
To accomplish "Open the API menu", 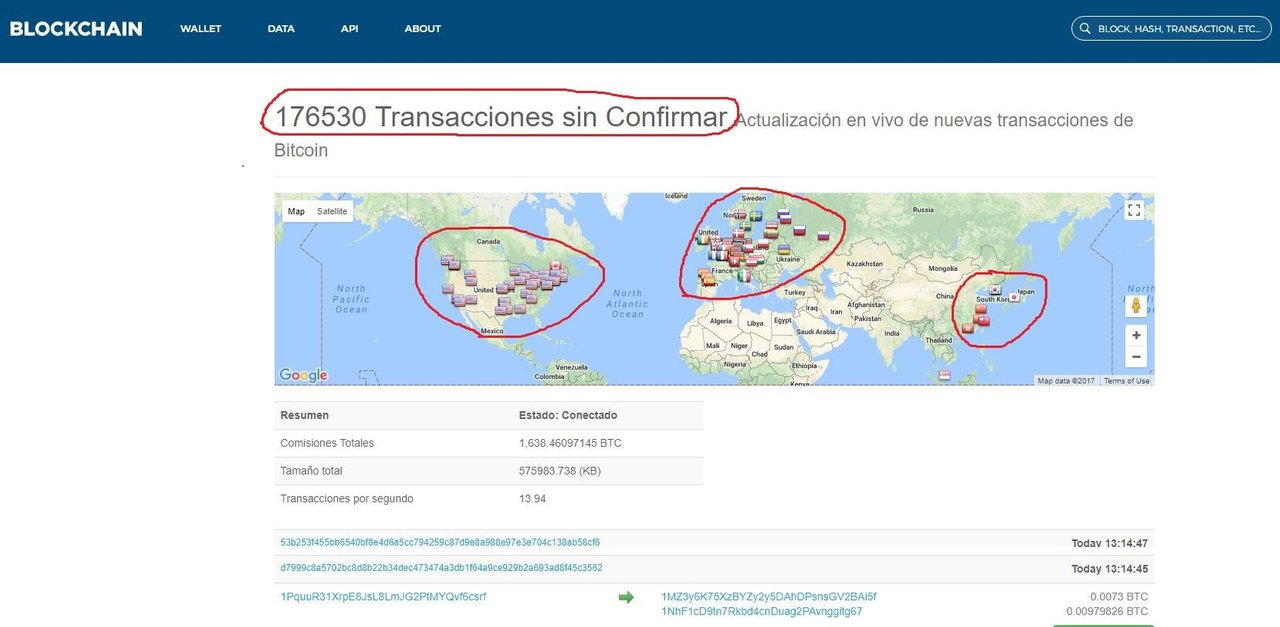I will pos(349,29).
